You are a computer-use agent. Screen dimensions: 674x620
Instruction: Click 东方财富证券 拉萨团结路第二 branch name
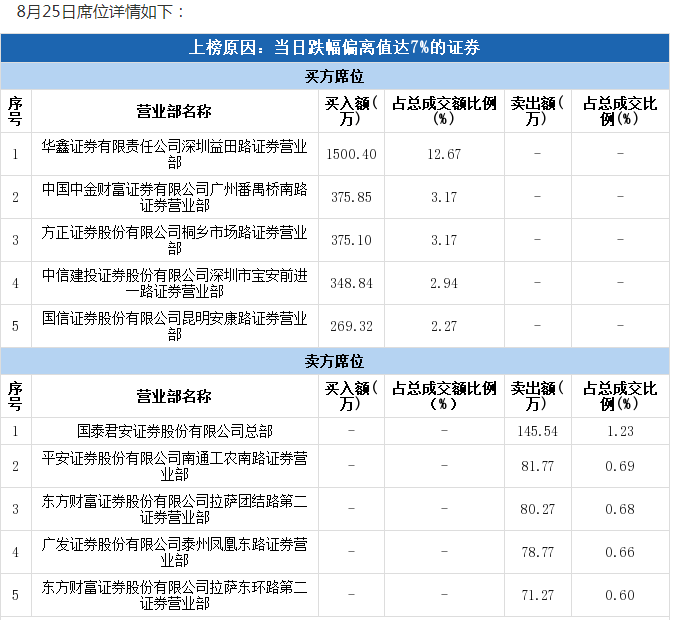(x=175, y=509)
